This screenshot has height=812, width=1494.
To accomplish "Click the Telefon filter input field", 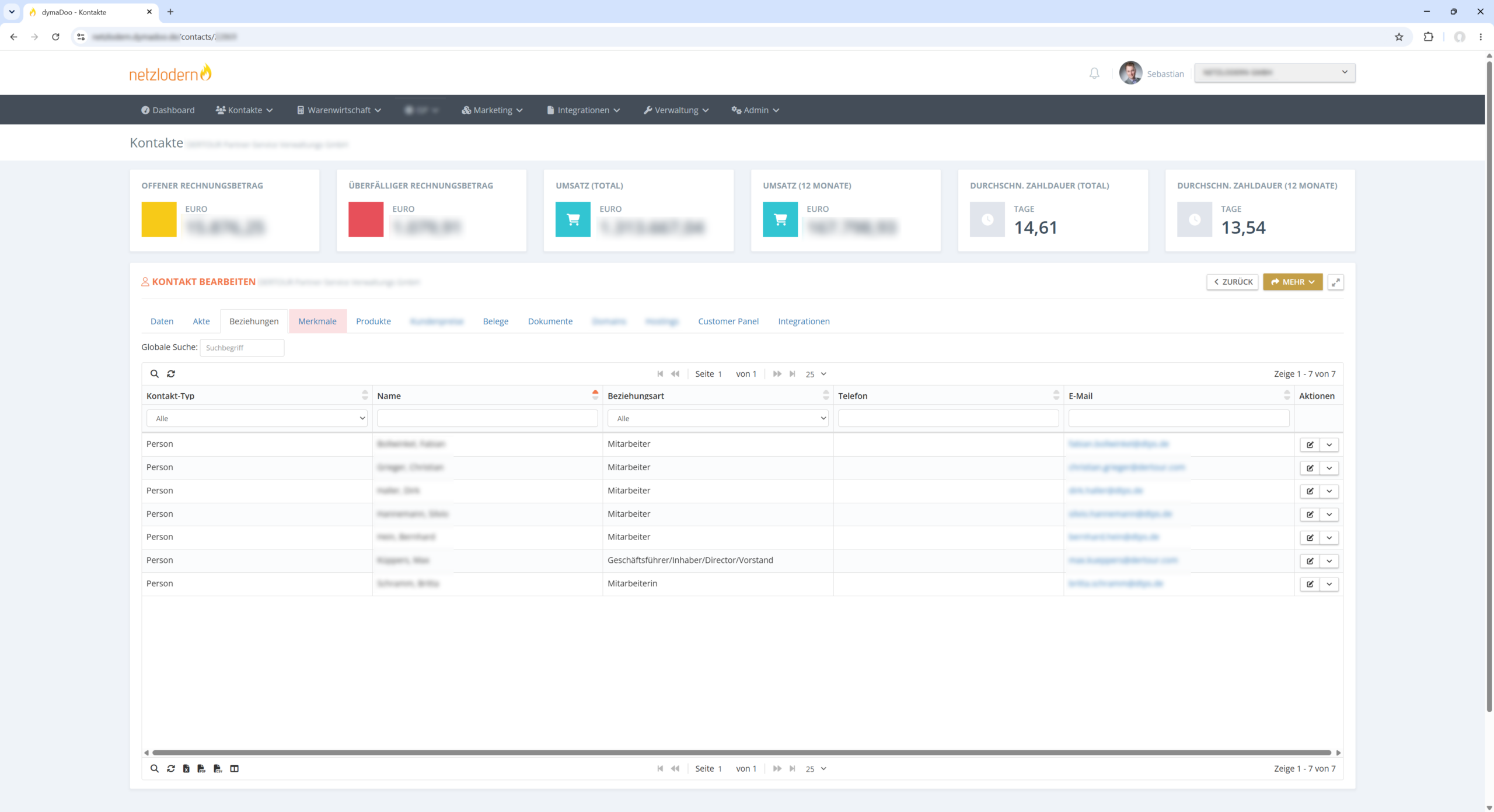I will pyautogui.click(x=948, y=419).
